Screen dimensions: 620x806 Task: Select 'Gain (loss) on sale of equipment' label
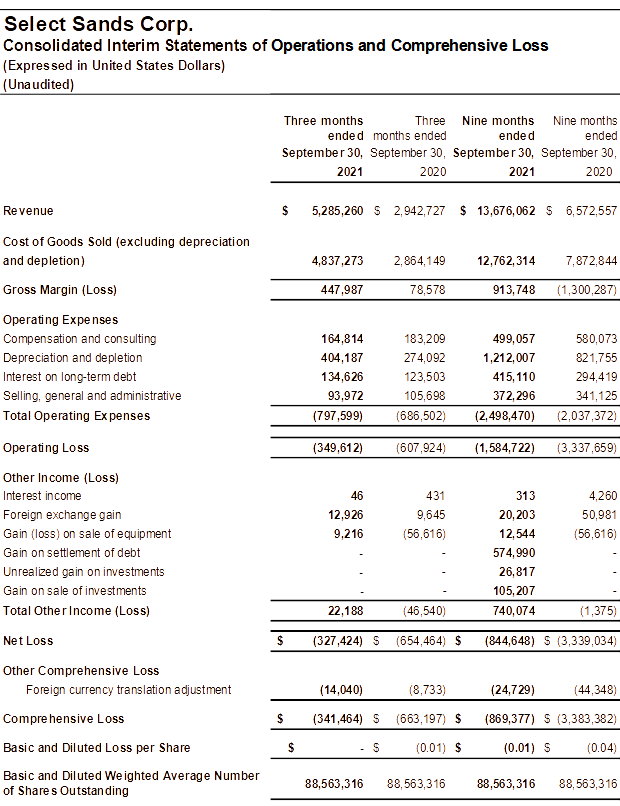coord(87,534)
